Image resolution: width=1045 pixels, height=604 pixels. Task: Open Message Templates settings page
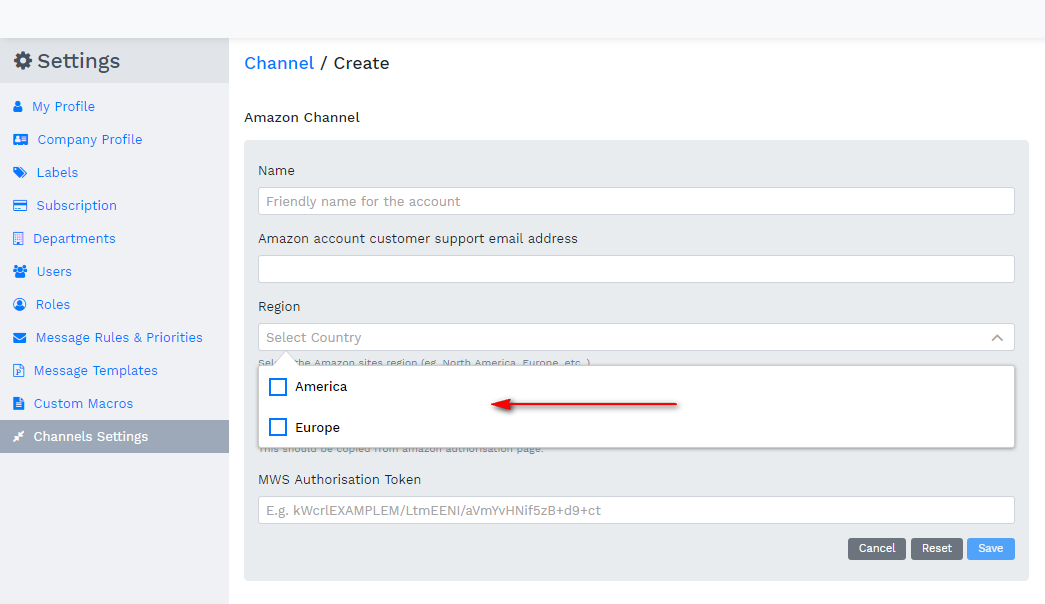point(95,370)
